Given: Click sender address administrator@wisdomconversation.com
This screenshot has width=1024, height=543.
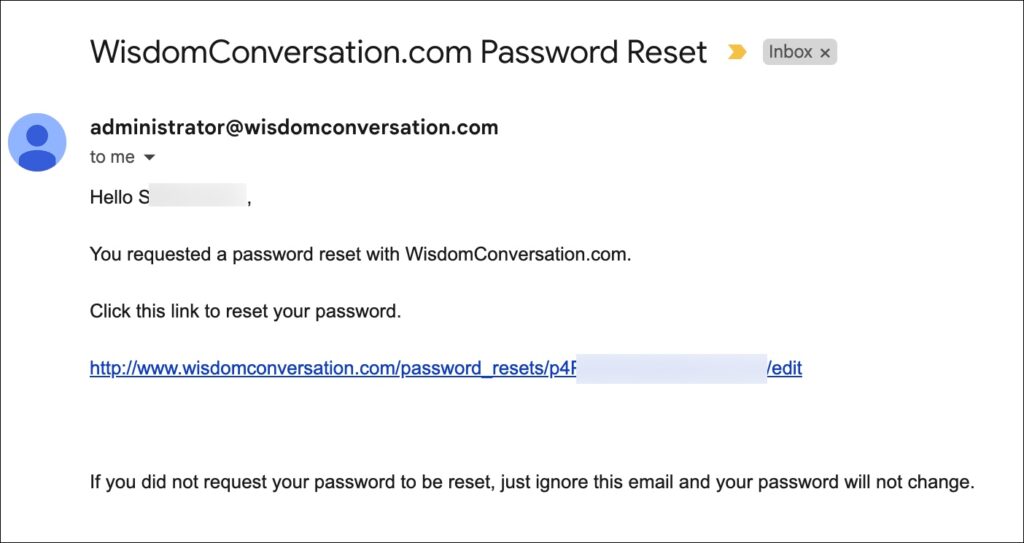Looking at the screenshot, I should pyautogui.click(x=294, y=127).
